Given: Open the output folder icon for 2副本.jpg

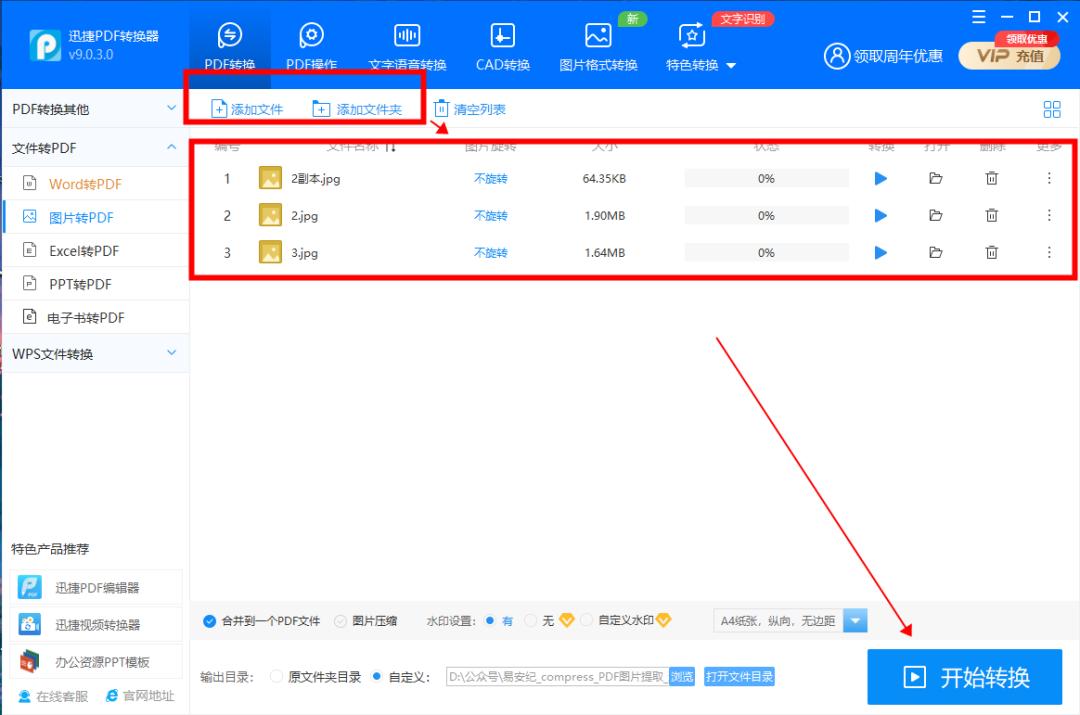Looking at the screenshot, I should pos(935,178).
